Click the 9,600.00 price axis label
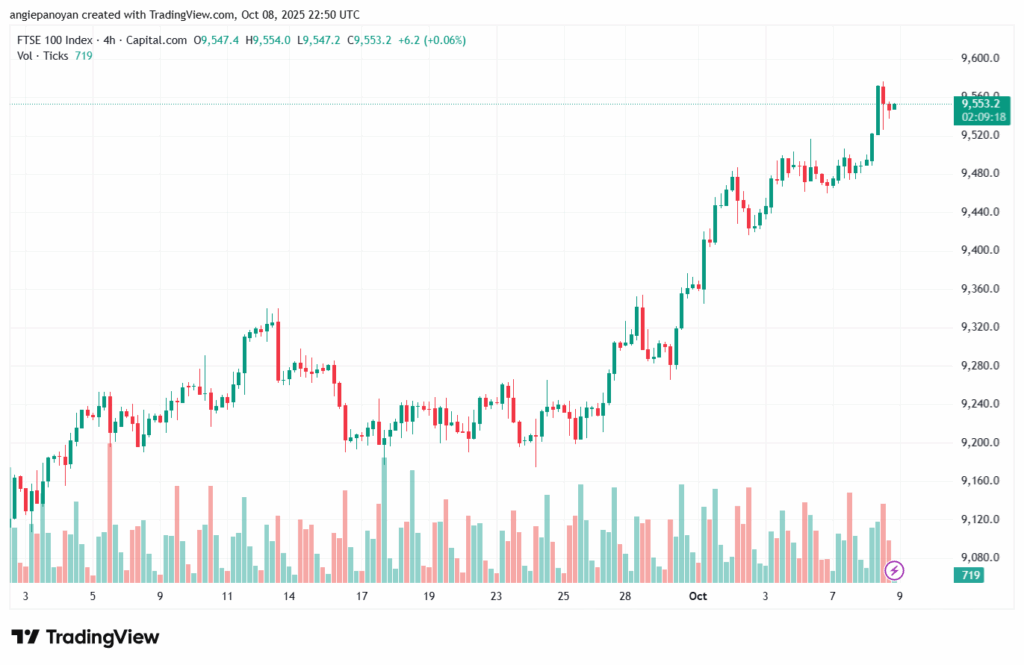Screen dimensions: 1024x665 [980, 58]
